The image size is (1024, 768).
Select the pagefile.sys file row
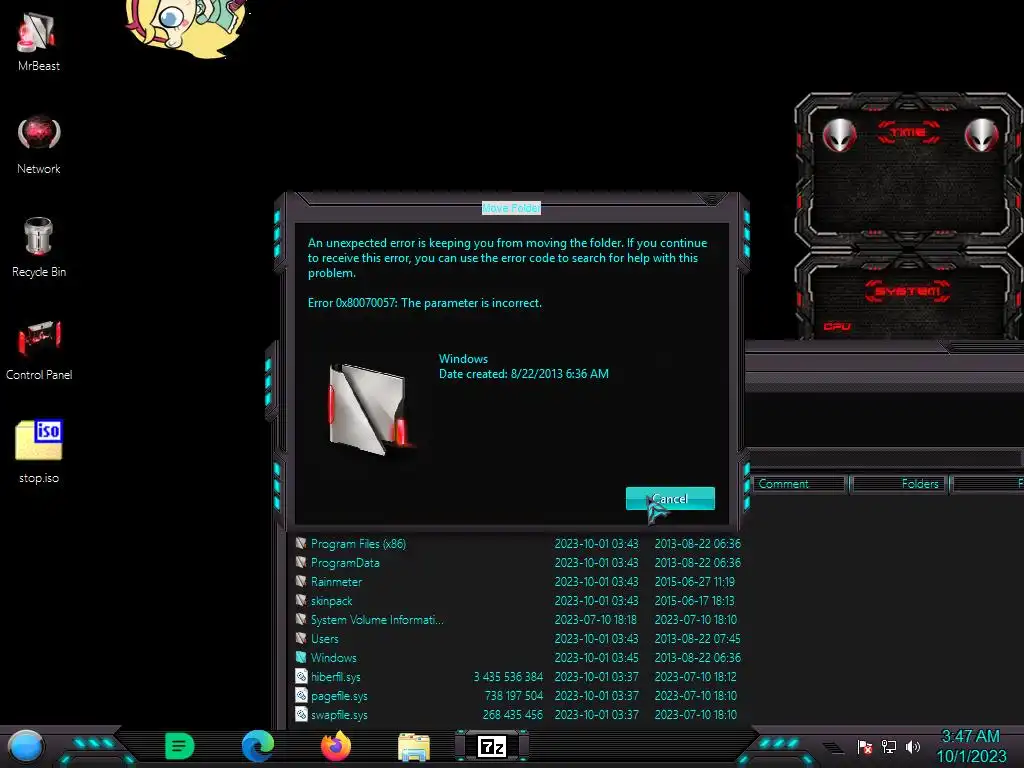click(x=518, y=696)
